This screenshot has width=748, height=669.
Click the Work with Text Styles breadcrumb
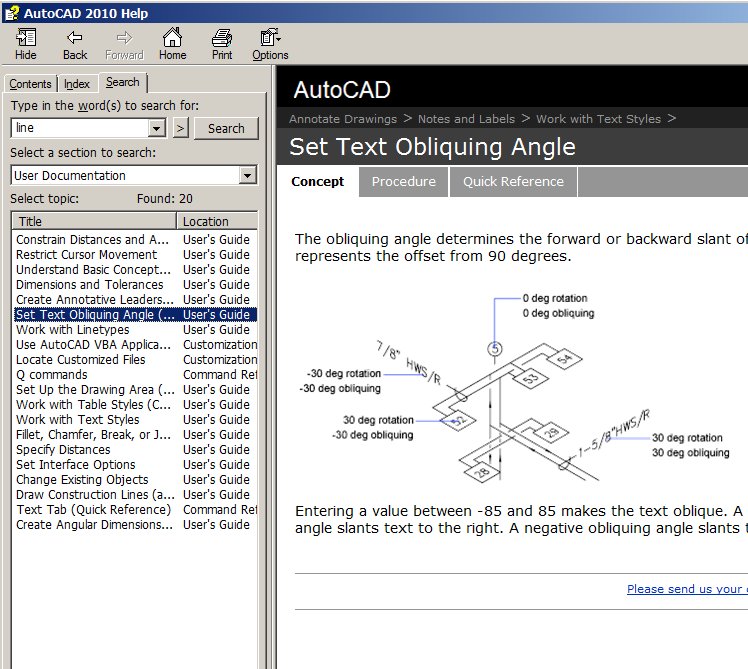(x=598, y=119)
